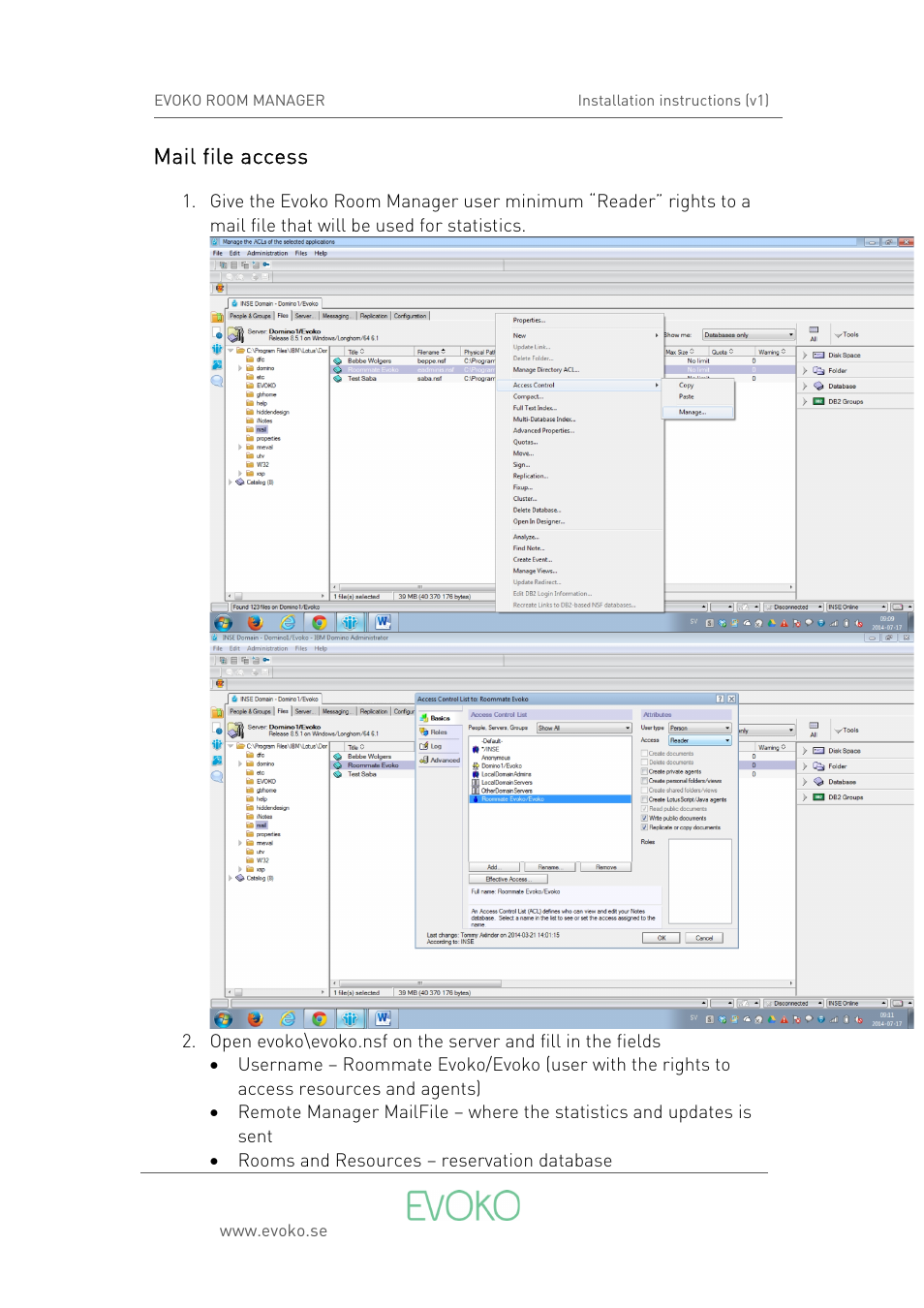Click the Add... button
The height and width of the screenshot is (1308, 924).
pyautogui.click(x=494, y=867)
